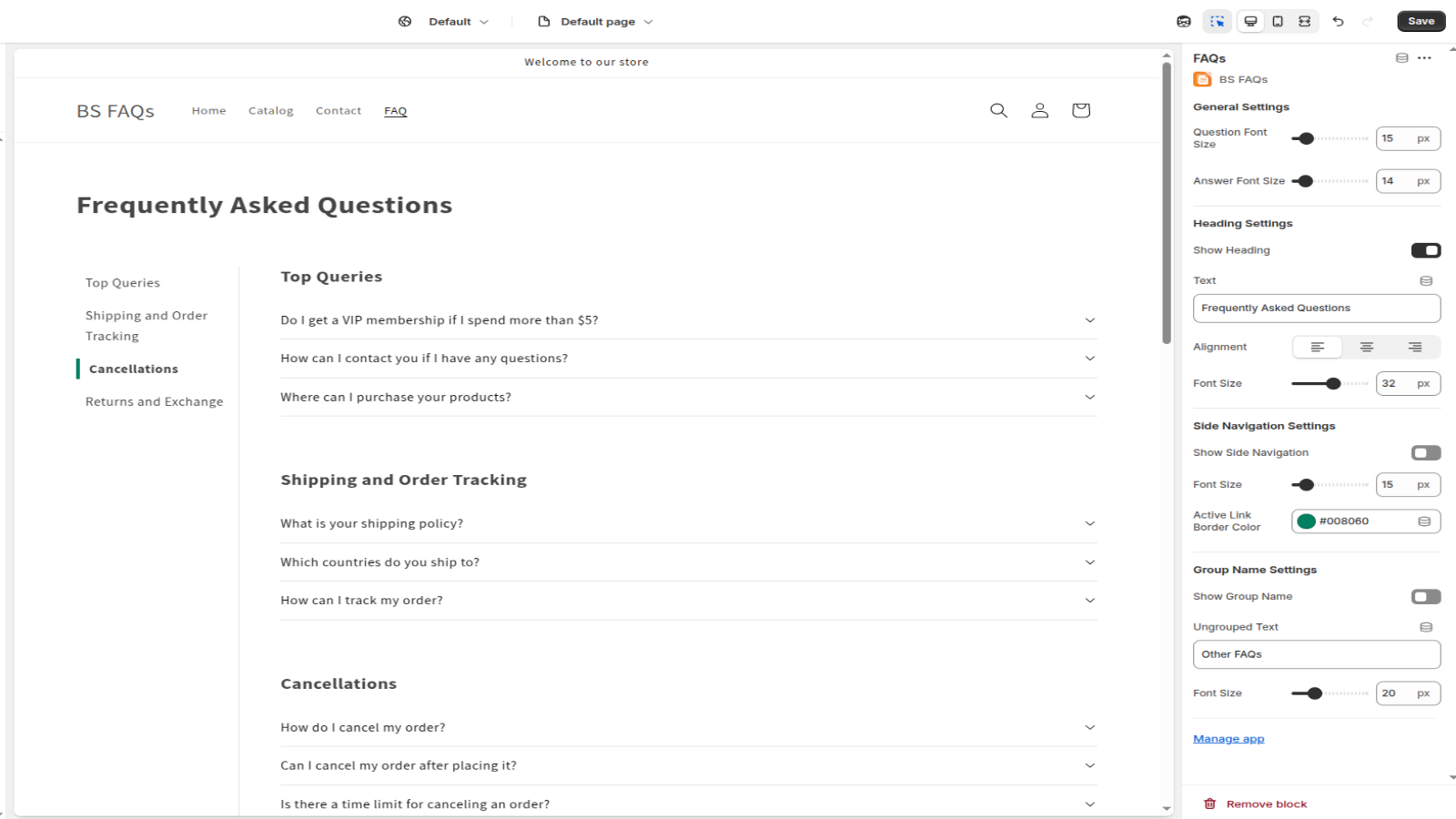Disable the Show Heading toggle
The image size is (1456, 819).
(x=1425, y=249)
